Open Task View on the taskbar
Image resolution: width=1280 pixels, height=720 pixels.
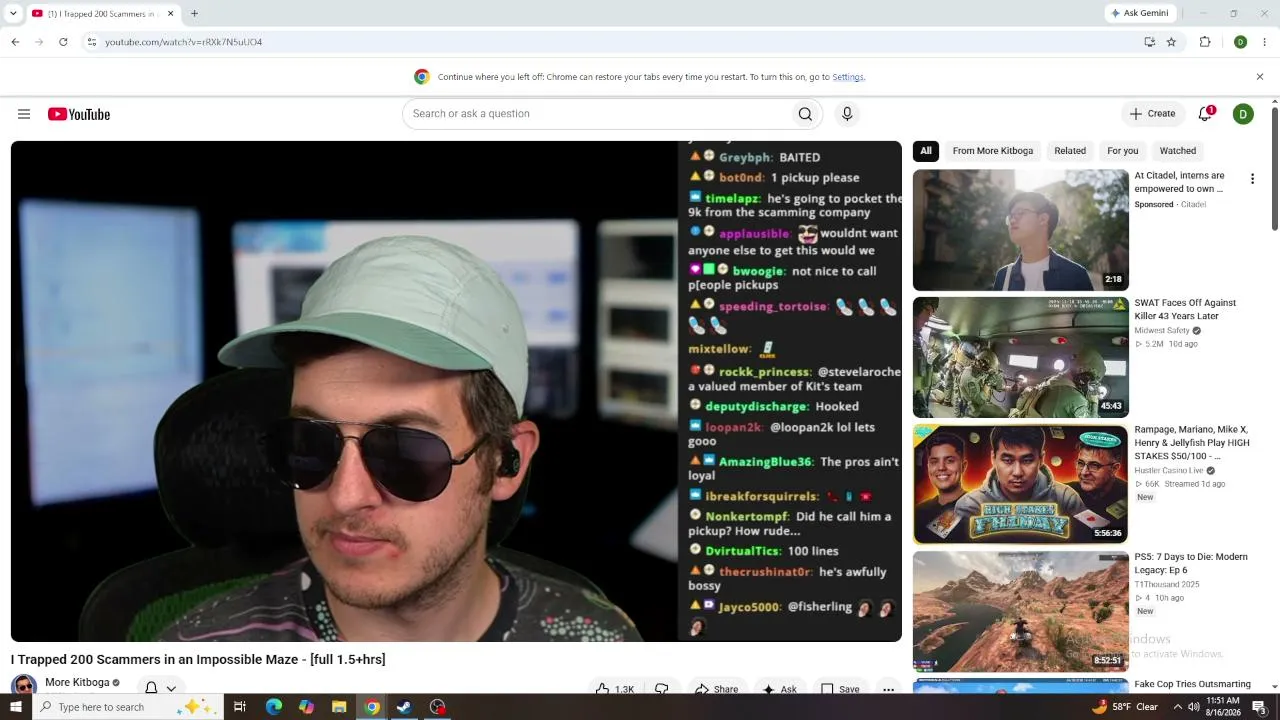[x=240, y=707]
